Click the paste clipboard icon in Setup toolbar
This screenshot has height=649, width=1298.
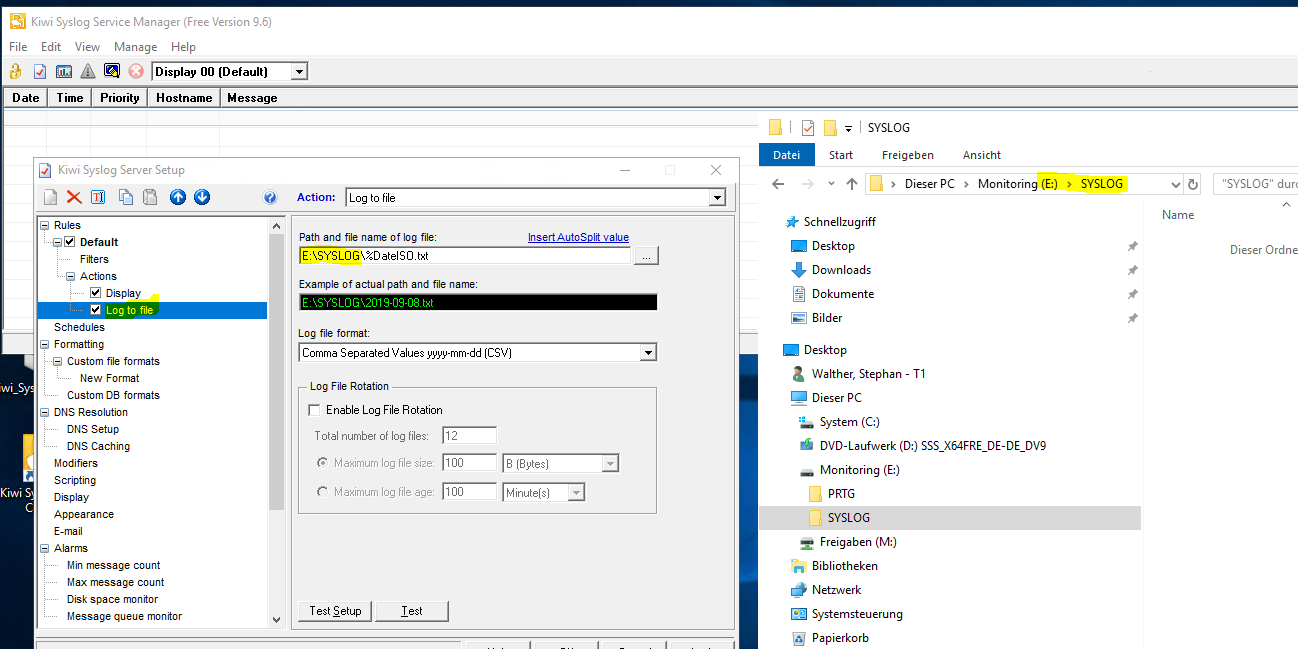[x=150, y=197]
